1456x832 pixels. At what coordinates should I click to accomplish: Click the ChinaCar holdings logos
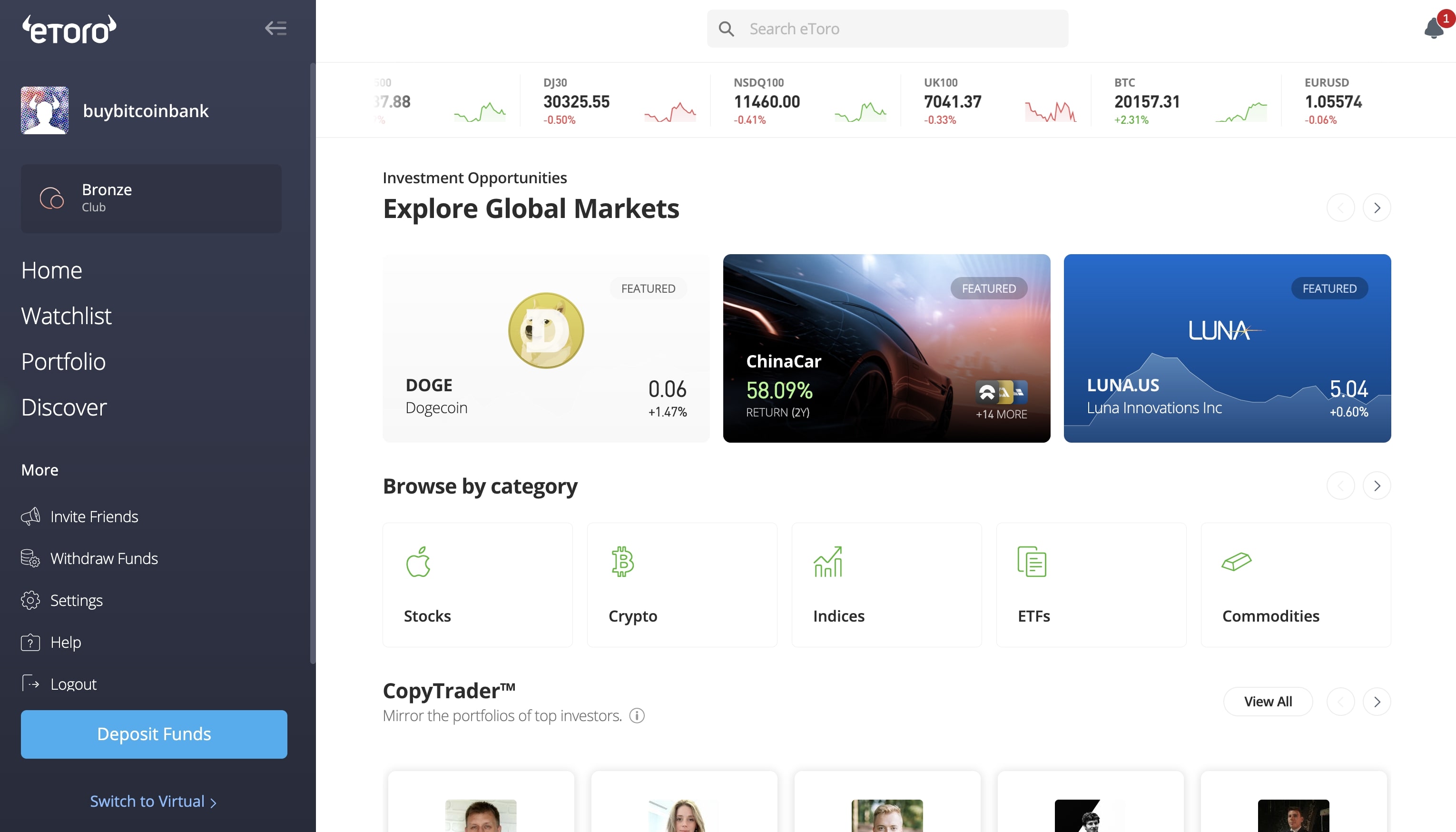pyautogui.click(x=1001, y=392)
